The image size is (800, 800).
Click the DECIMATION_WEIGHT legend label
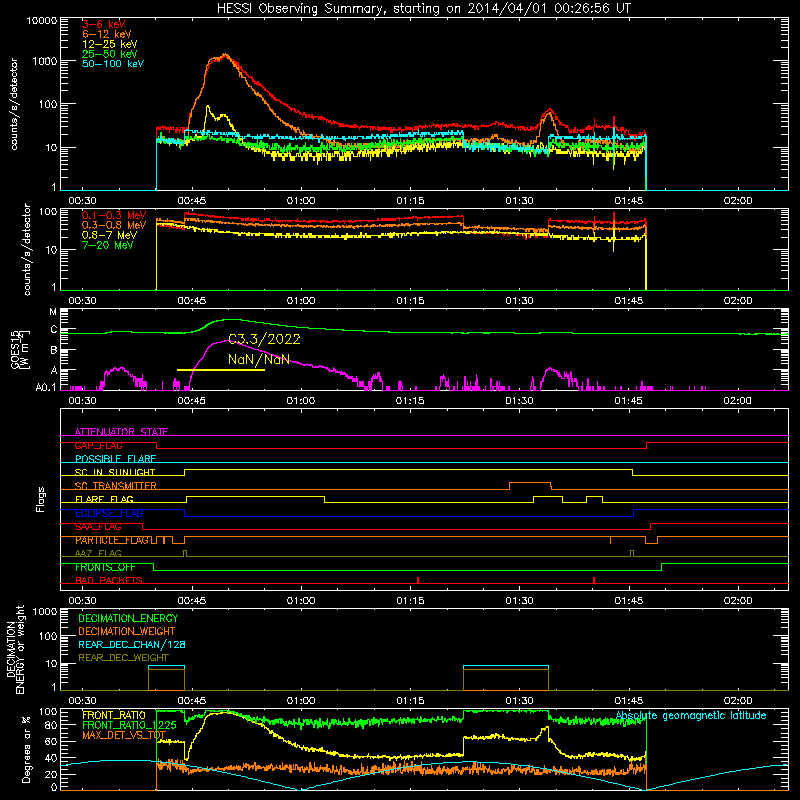tap(127, 631)
